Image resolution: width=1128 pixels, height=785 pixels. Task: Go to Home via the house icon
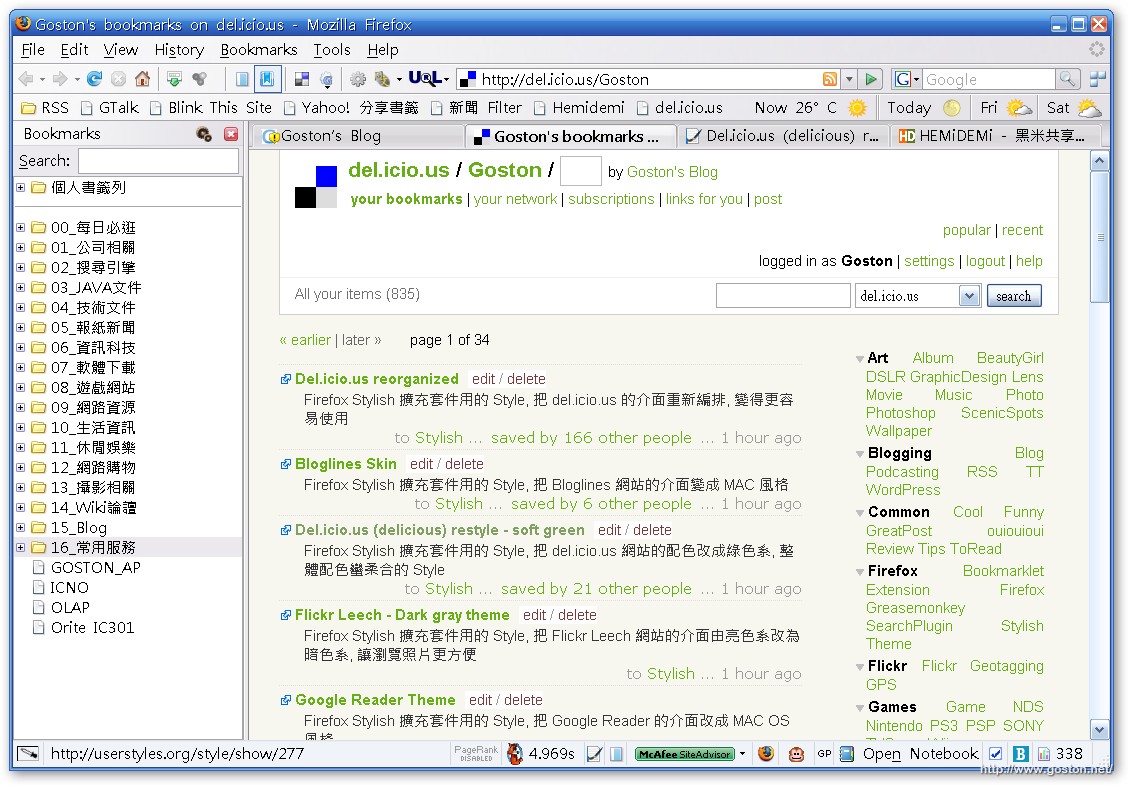(x=142, y=78)
